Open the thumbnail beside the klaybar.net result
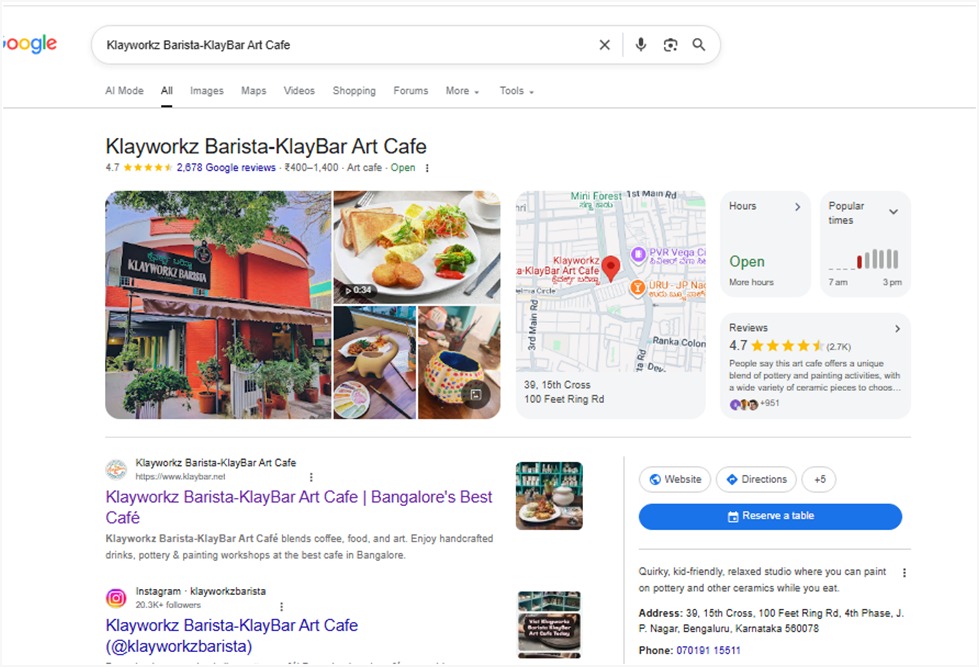Viewport: 979px width, 667px height. coord(549,496)
